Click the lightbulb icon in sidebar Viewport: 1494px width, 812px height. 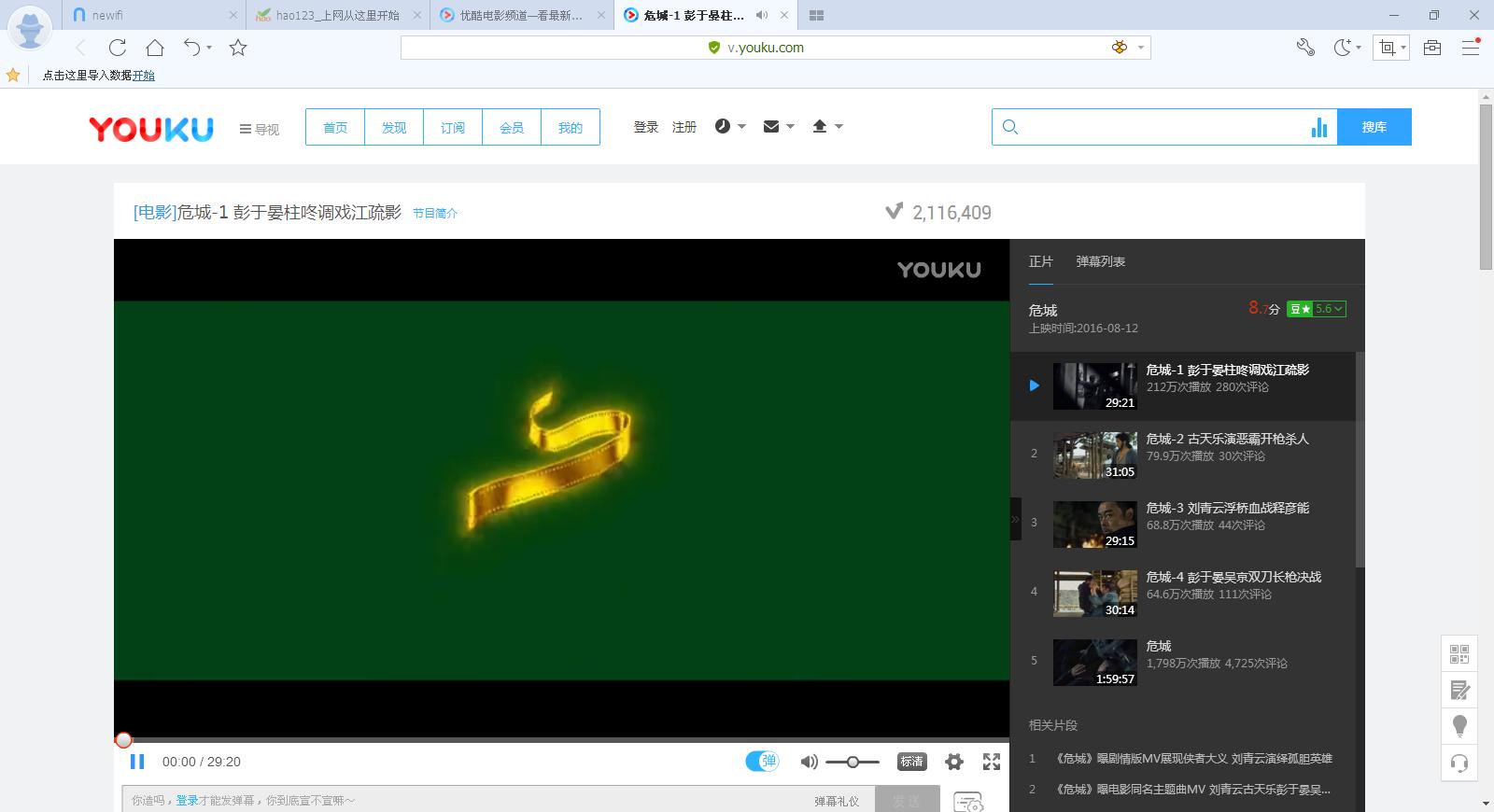pos(1459,726)
